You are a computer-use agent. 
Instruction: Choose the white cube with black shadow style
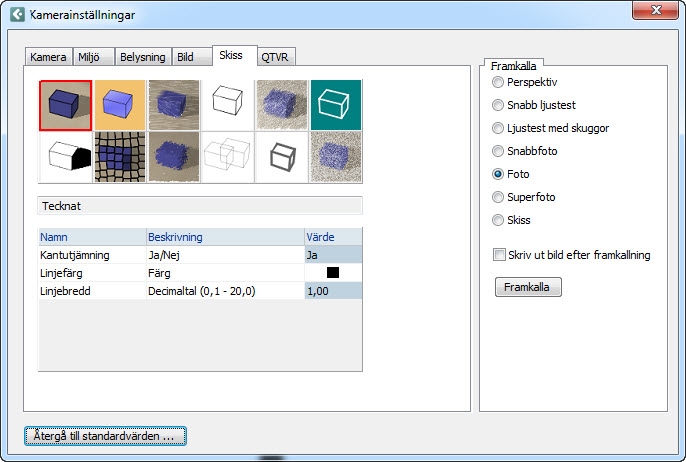point(66,157)
